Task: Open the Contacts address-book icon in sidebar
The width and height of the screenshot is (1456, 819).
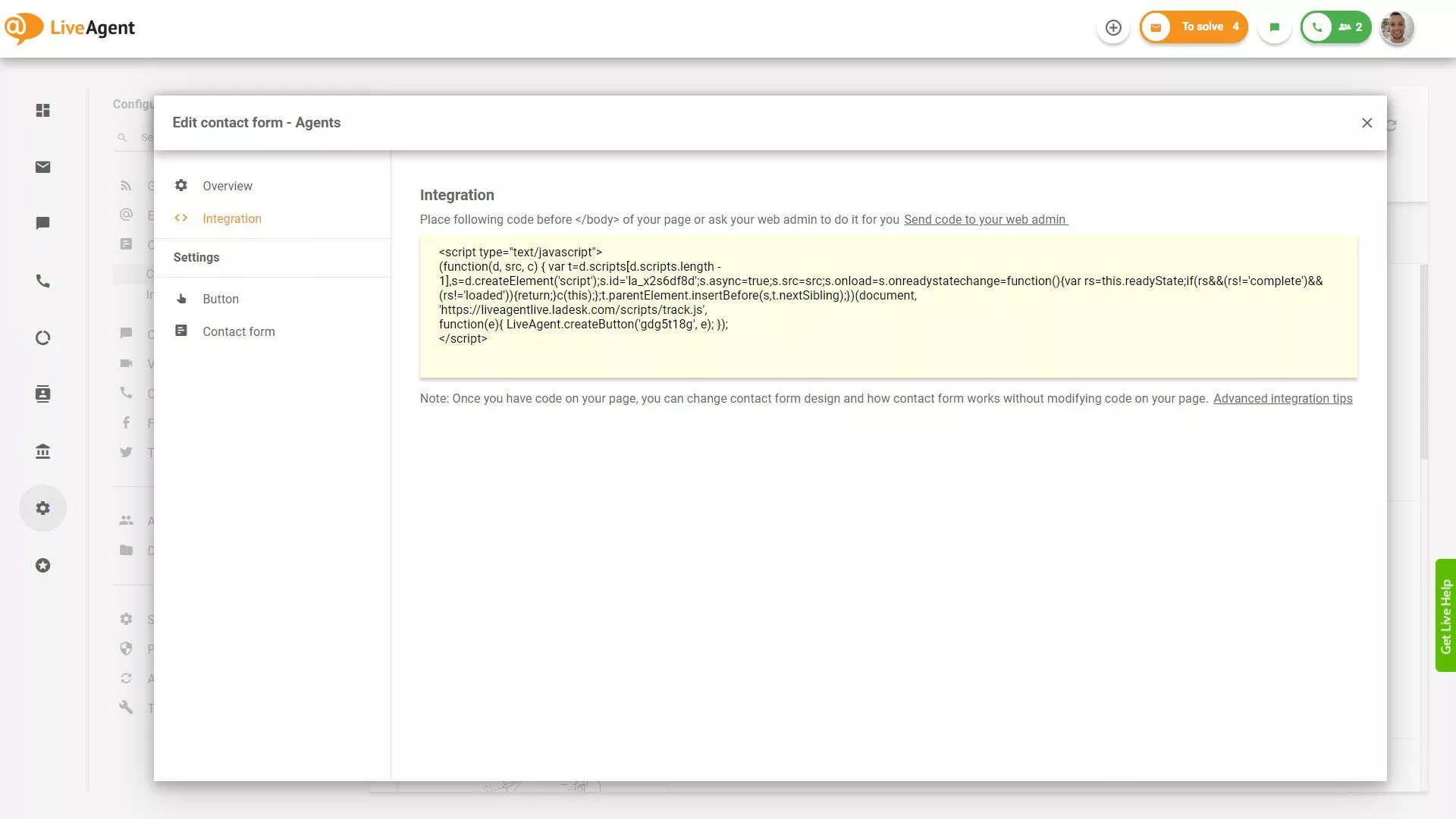Action: [43, 394]
